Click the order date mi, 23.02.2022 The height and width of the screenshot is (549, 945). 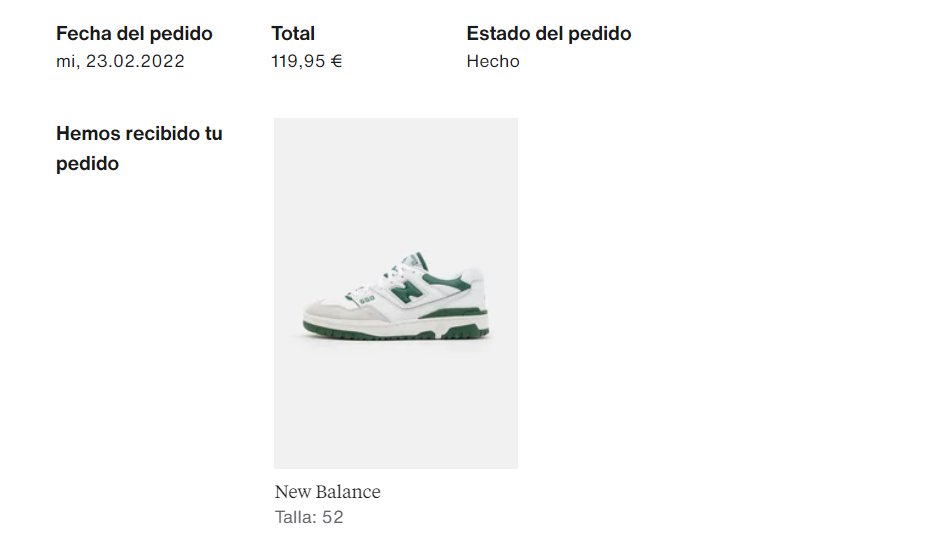click(120, 61)
